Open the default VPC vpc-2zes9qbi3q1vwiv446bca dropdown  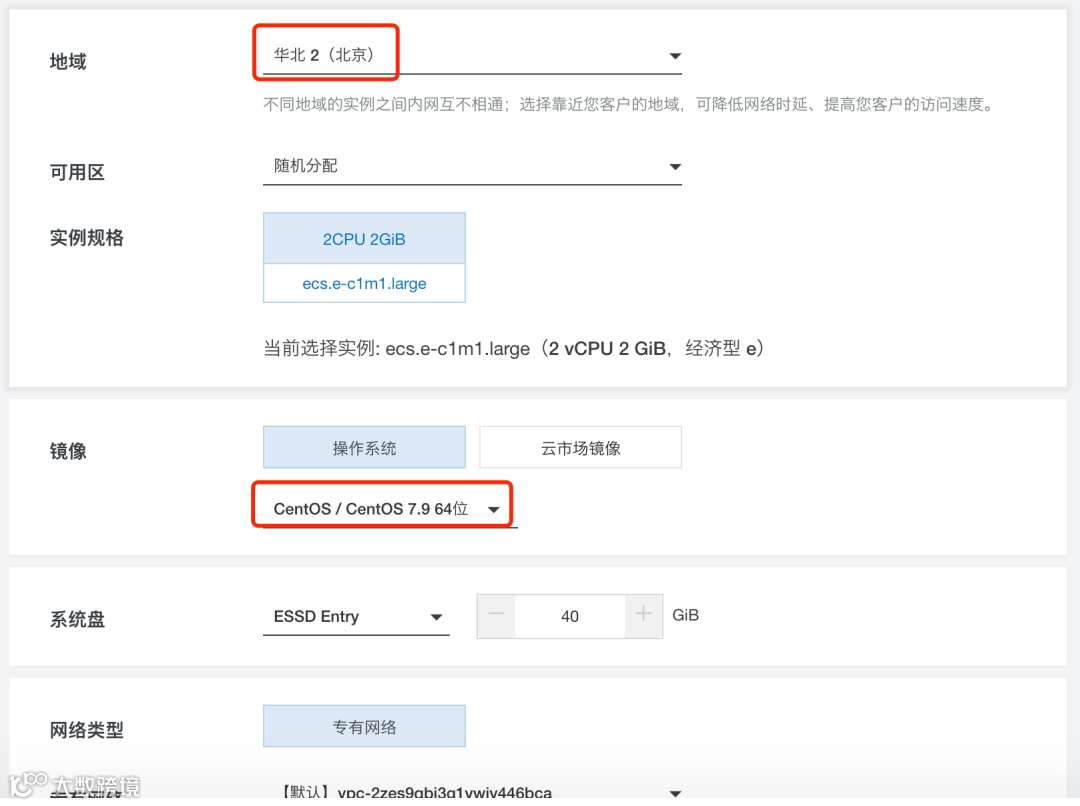coord(472,792)
